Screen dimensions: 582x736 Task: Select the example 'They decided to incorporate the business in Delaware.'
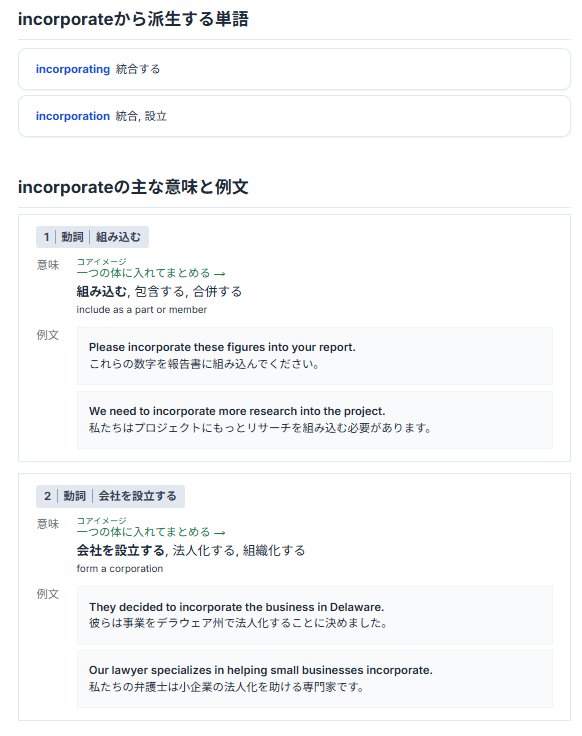[237, 607]
